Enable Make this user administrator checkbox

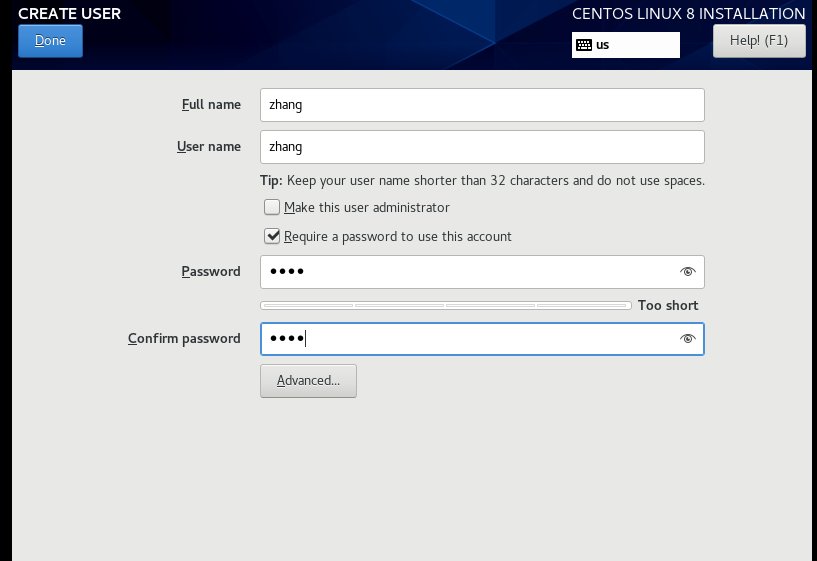click(272, 207)
